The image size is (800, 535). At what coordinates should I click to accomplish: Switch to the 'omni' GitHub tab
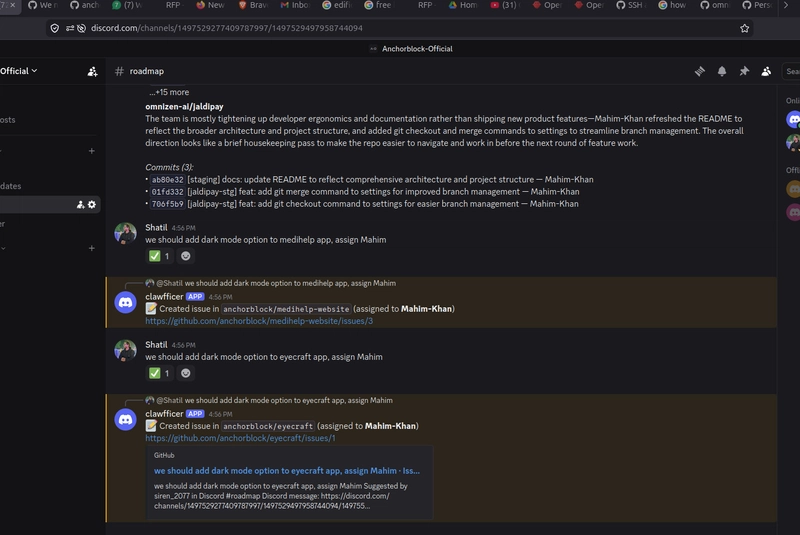(714, 5)
